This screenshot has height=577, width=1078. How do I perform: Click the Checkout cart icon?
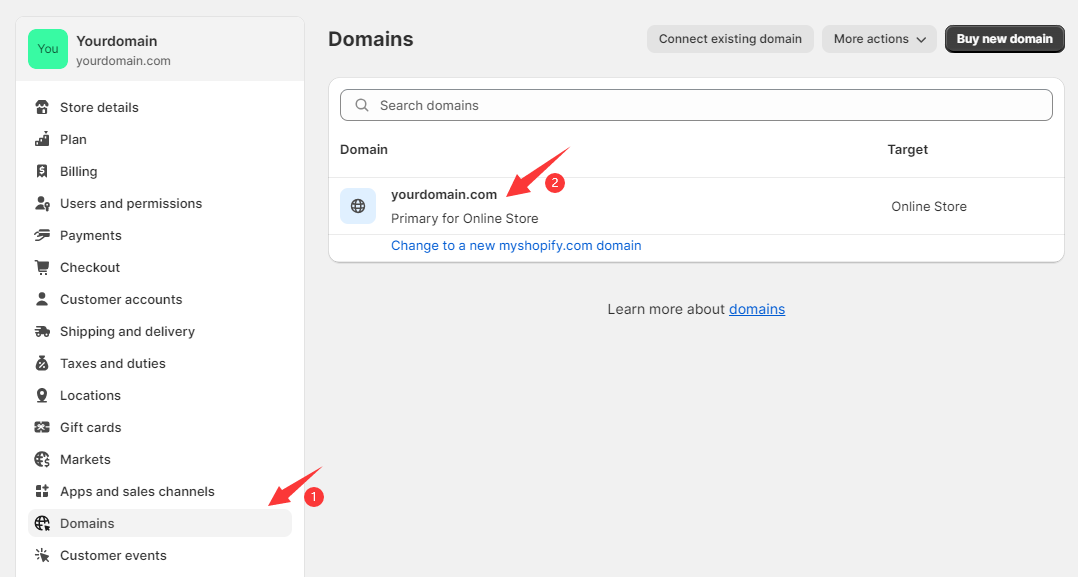point(42,267)
